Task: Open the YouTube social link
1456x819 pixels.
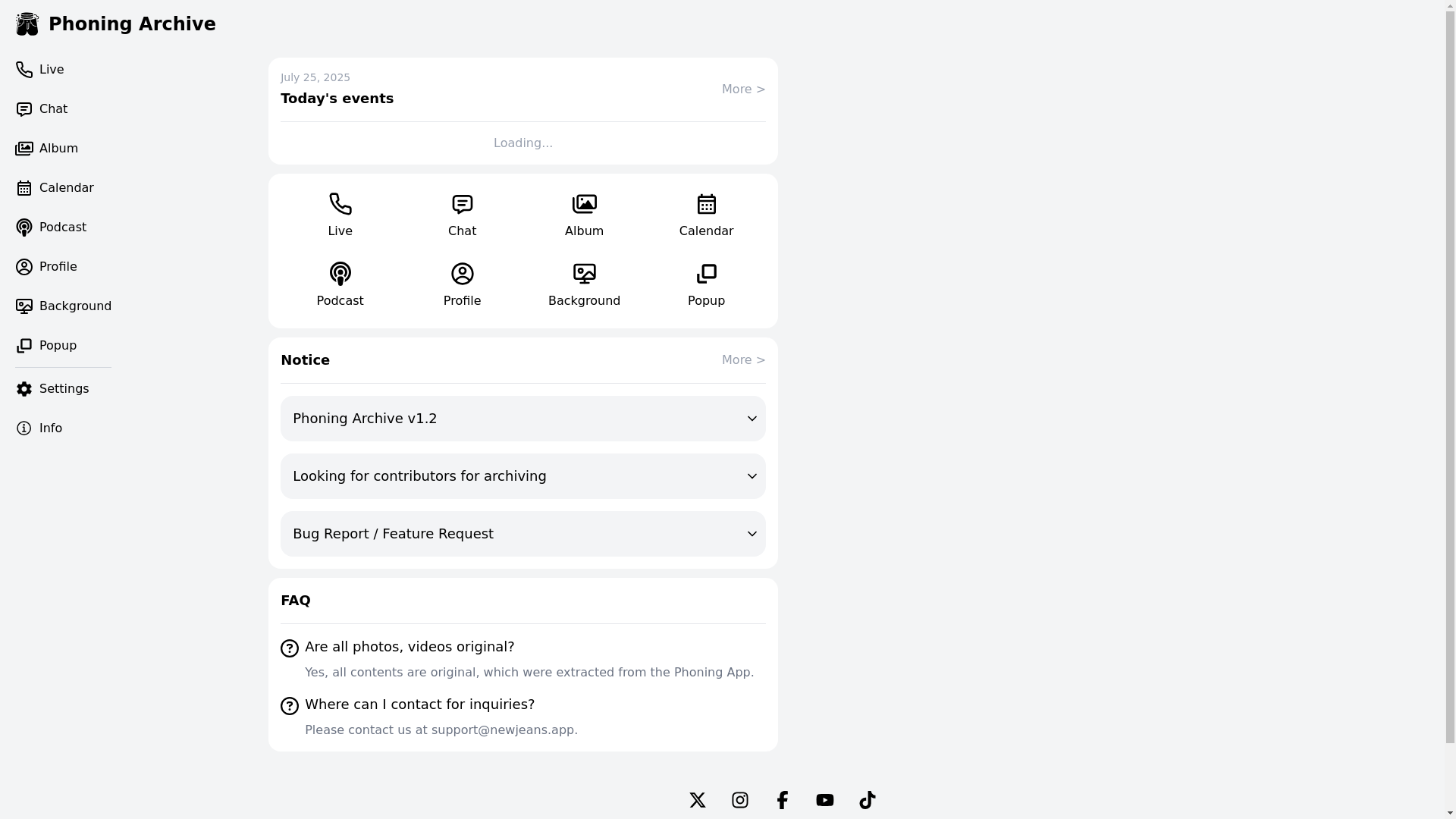Action: point(825,800)
